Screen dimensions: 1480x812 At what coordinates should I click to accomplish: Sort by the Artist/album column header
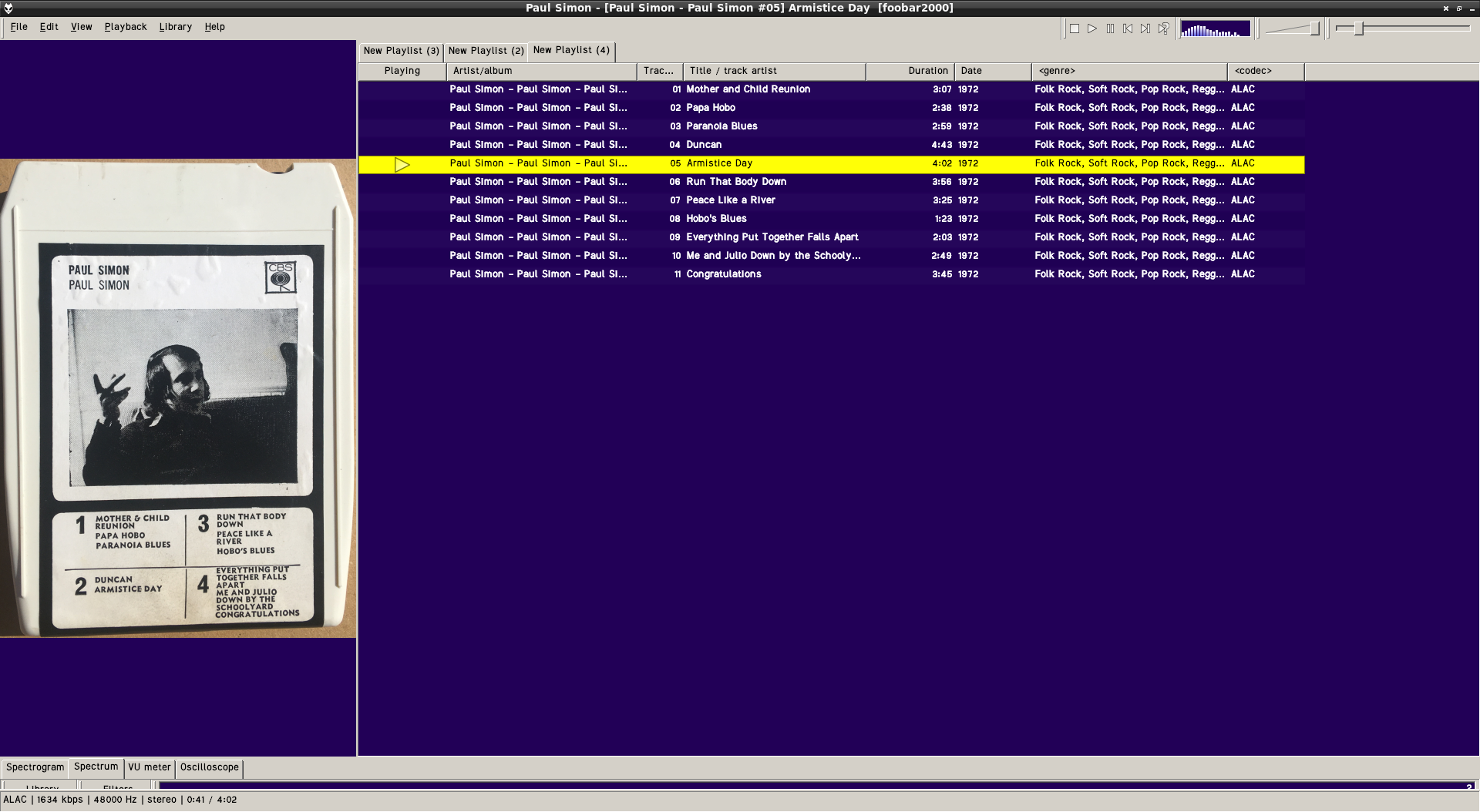click(x=542, y=71)
